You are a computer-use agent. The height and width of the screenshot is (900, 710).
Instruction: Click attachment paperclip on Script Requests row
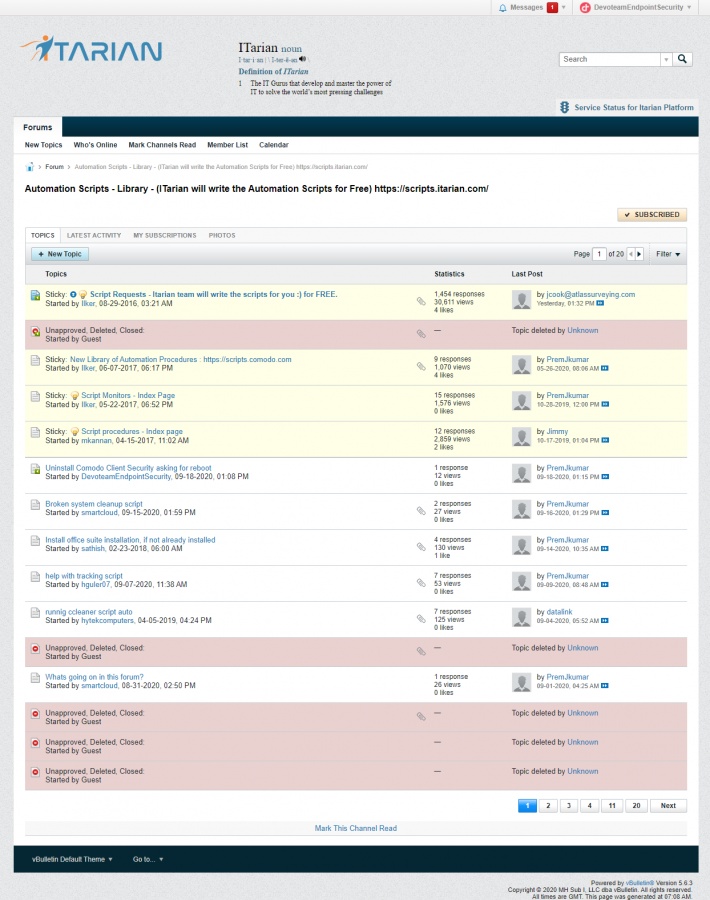[421, 301]
